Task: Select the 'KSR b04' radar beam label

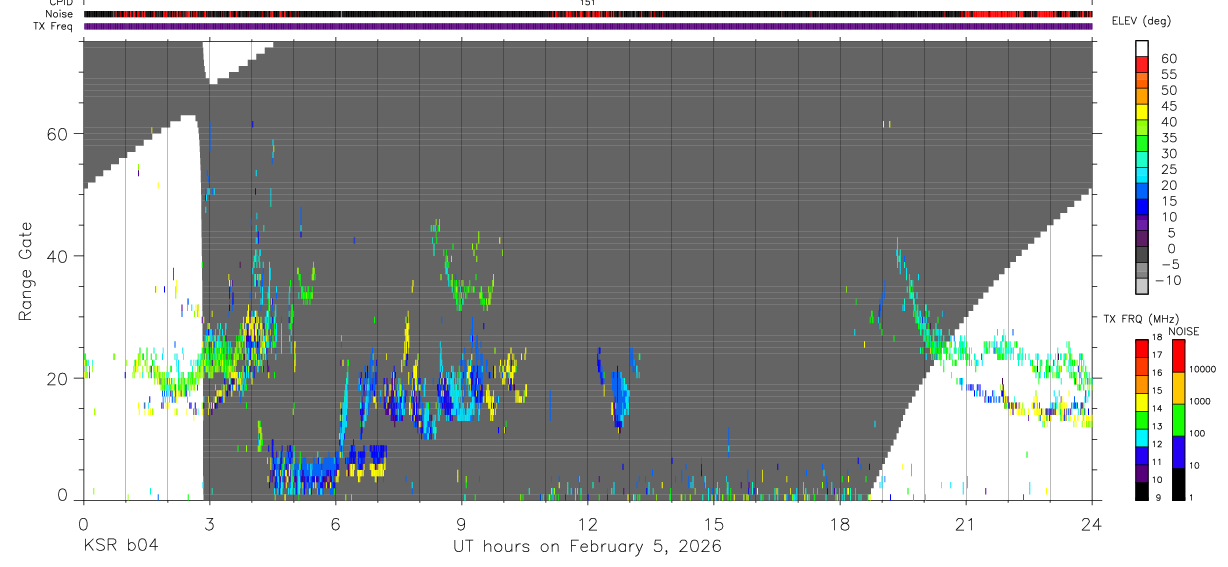Action: (x=119, y=547)
